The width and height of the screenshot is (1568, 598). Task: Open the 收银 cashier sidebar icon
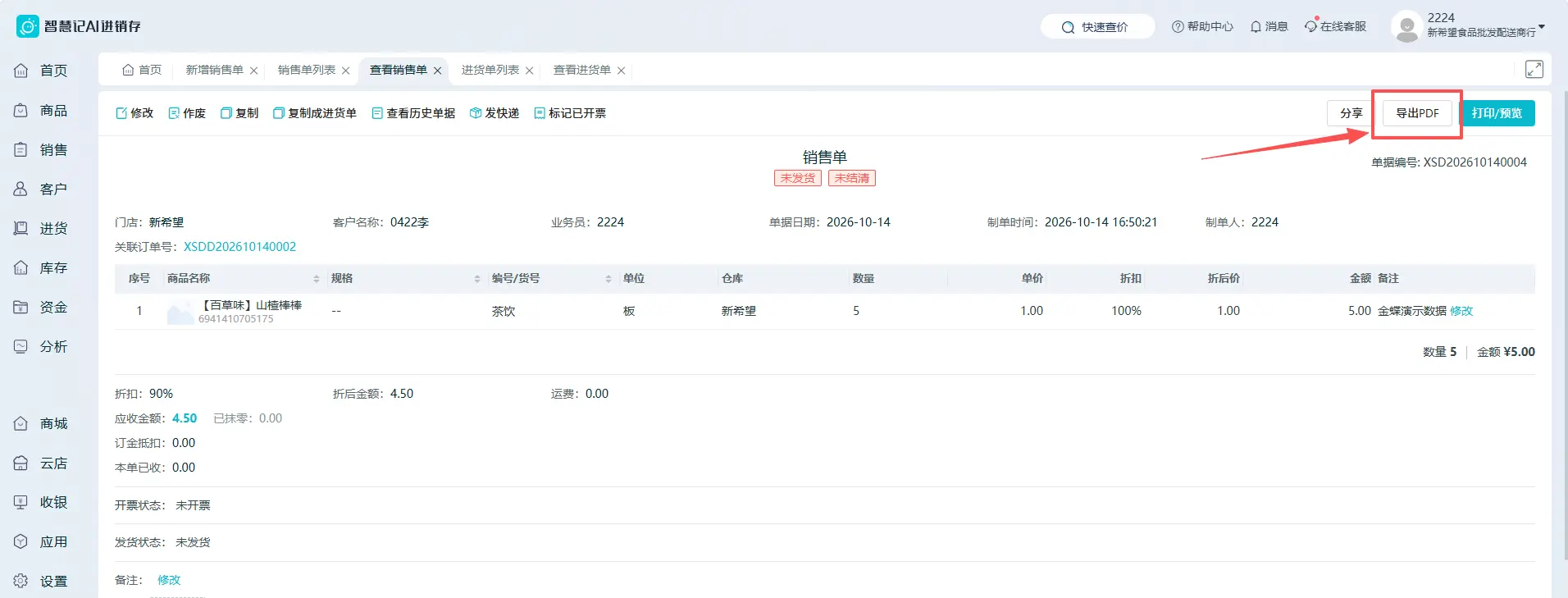tap(21, 502)
